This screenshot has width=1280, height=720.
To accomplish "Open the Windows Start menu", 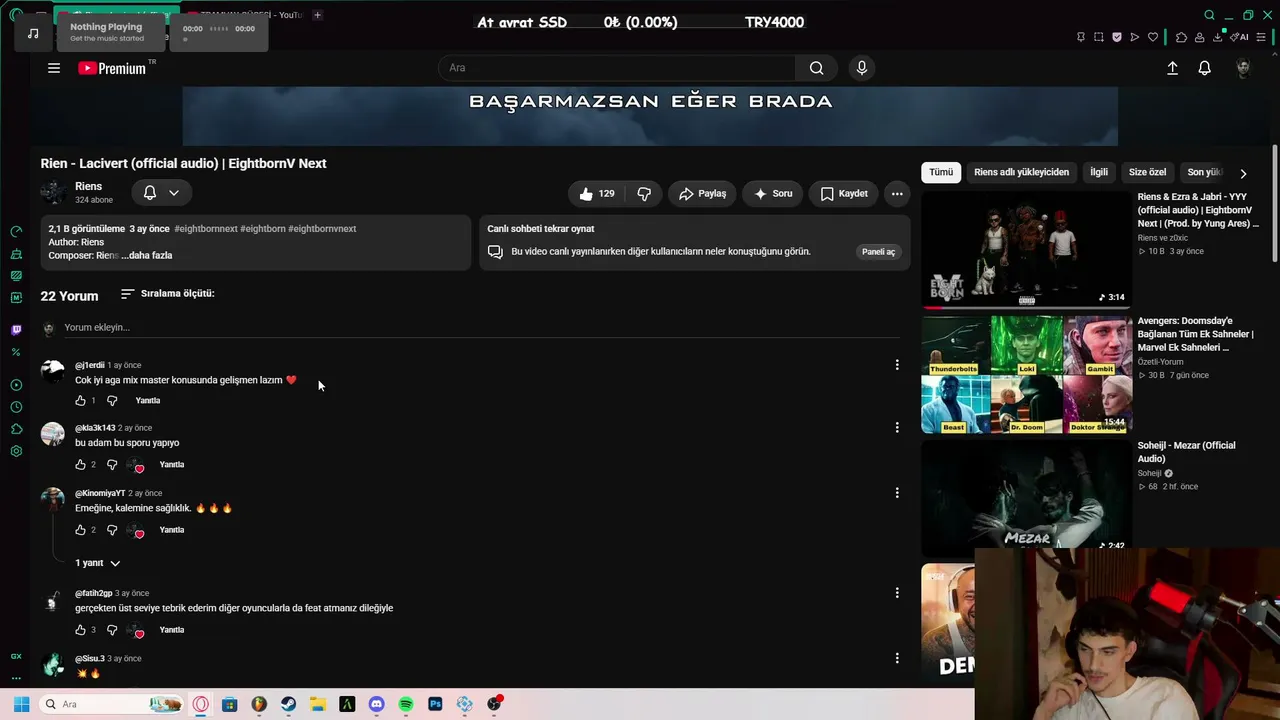I will coord(21,704).
